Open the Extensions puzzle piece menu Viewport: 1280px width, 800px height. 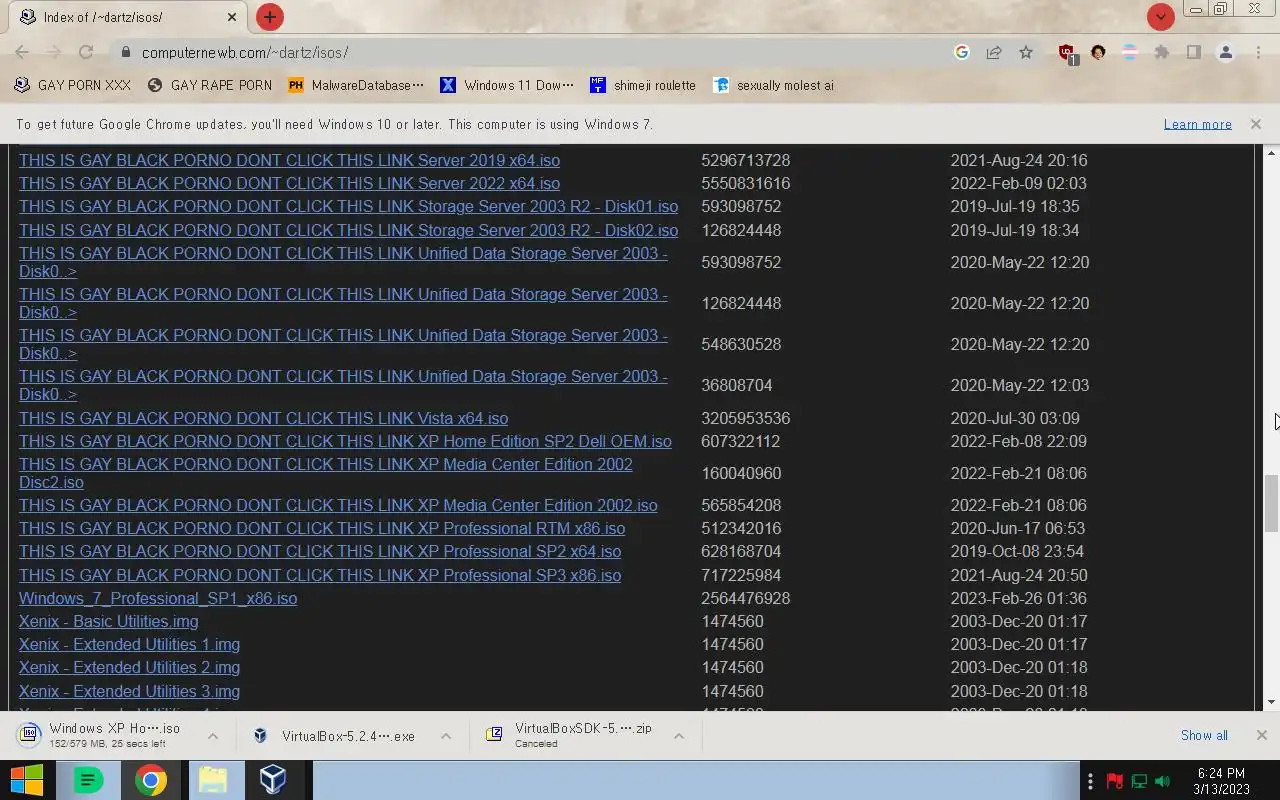click(1162, 52)
